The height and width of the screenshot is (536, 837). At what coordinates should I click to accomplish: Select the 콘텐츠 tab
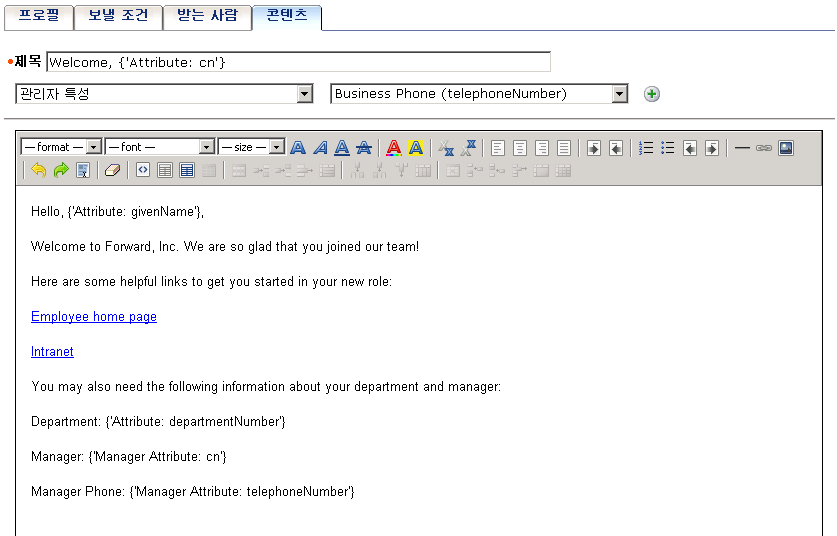(287, 16)
